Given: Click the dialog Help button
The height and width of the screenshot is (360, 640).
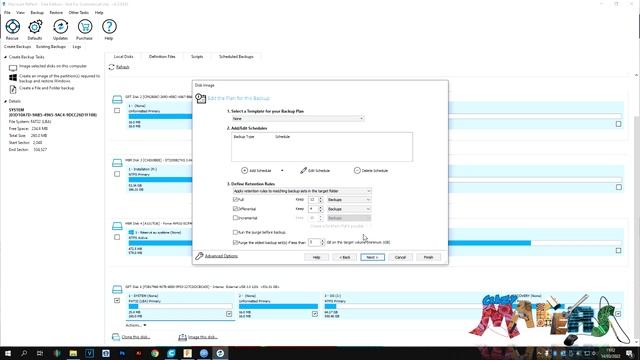Looking at the screenshot, I should pyautogui.click(x=316, y=257).
